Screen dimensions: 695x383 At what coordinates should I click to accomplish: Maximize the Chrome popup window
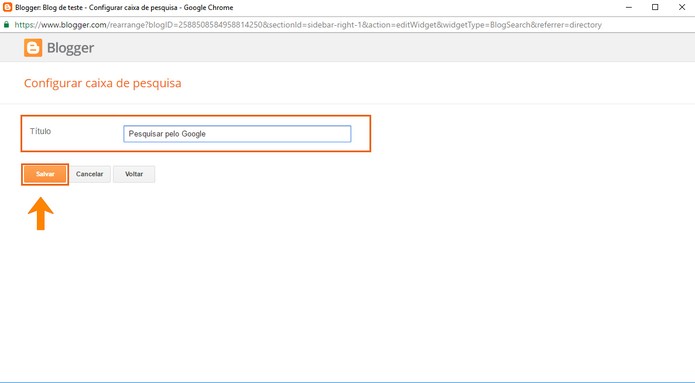coord(655,7)
